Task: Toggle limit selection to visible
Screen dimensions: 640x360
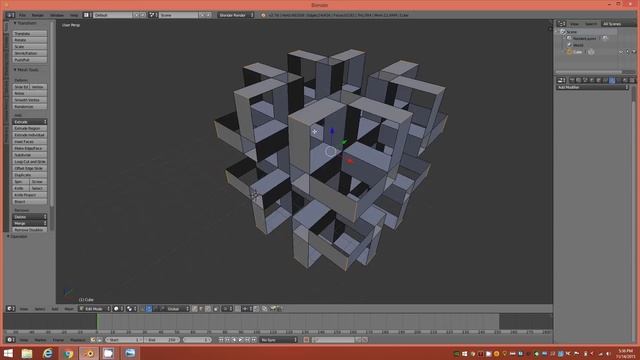Action: click(216, 309)
